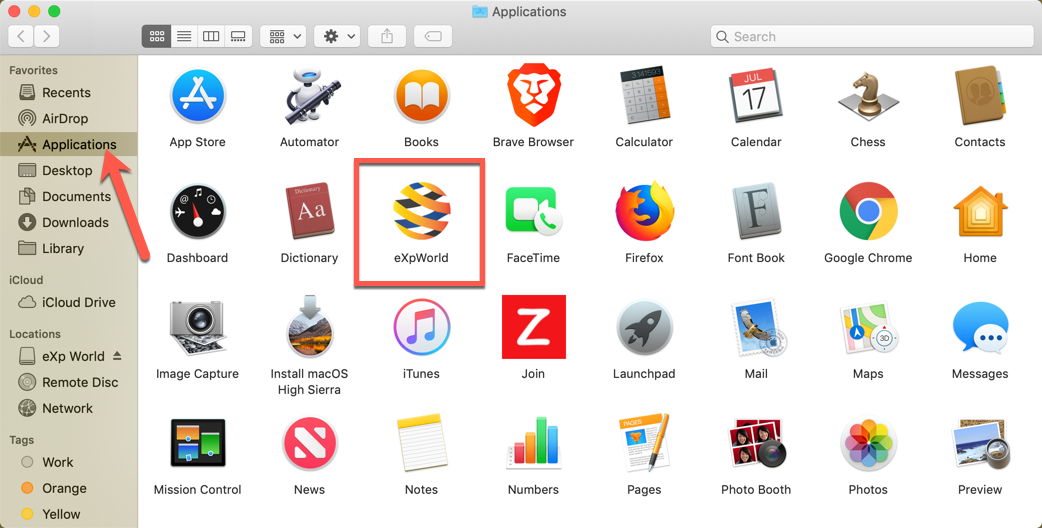Open iCloud Drive in the sidebar

pyautogui.click(x=68, y=302)
